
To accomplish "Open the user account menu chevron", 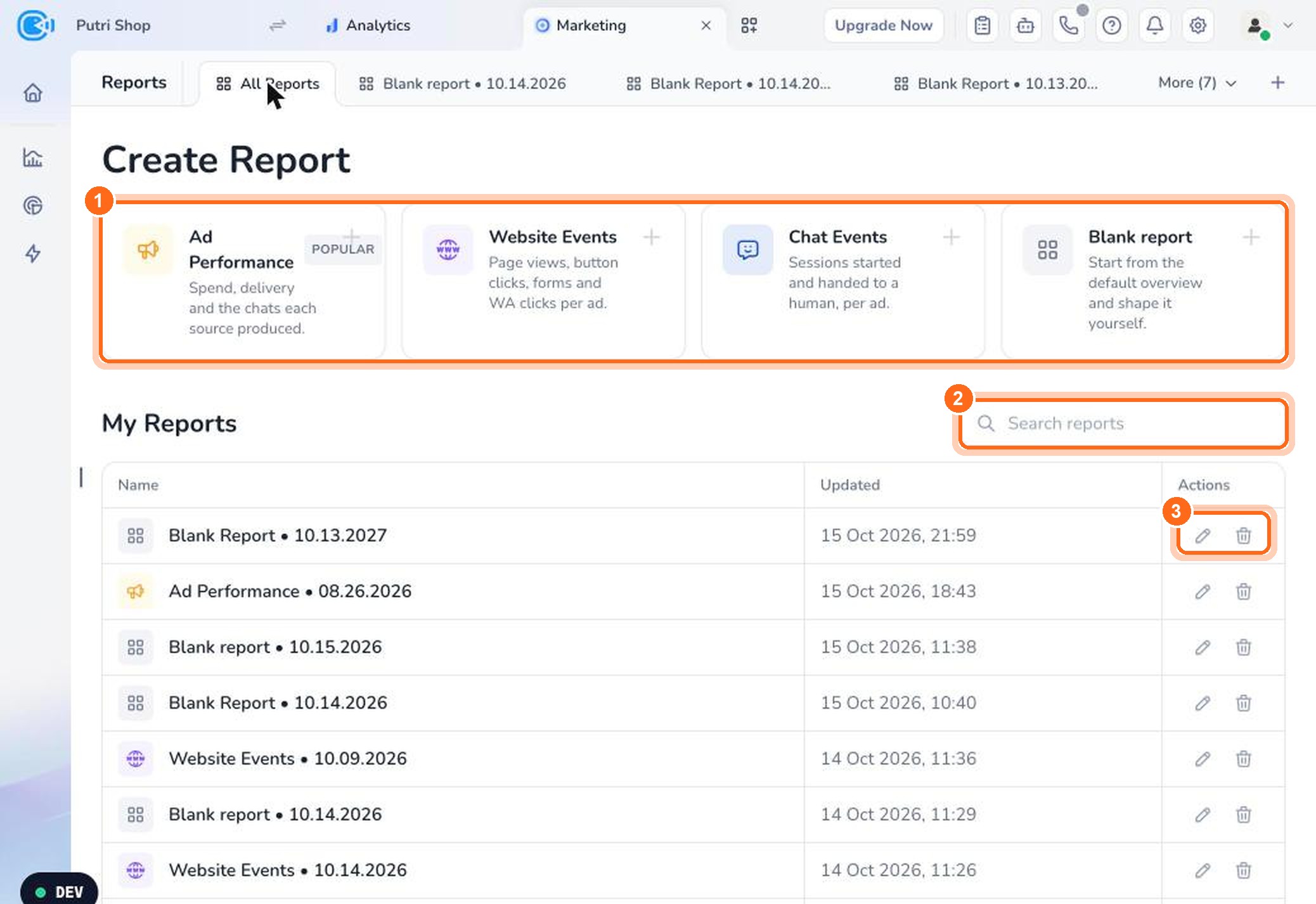I will 1287,25.
